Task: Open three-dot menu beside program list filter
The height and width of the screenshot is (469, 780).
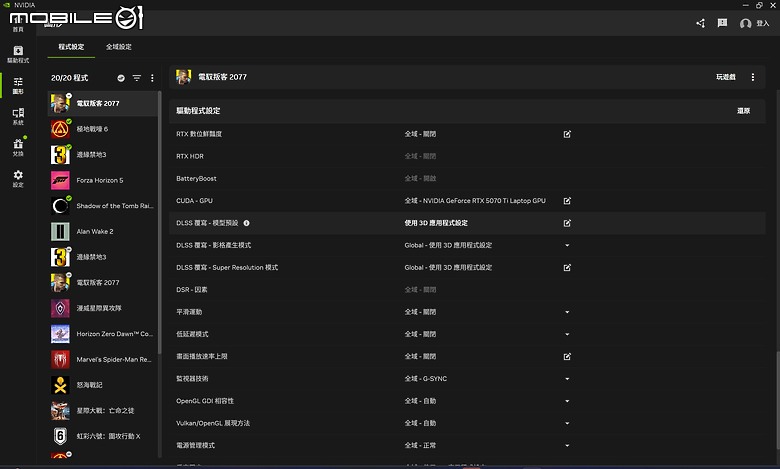Action: pos(152,78)
